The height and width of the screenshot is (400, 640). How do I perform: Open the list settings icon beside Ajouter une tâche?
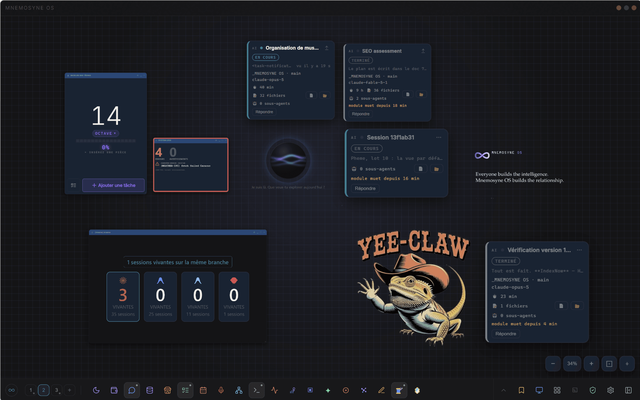73,185
